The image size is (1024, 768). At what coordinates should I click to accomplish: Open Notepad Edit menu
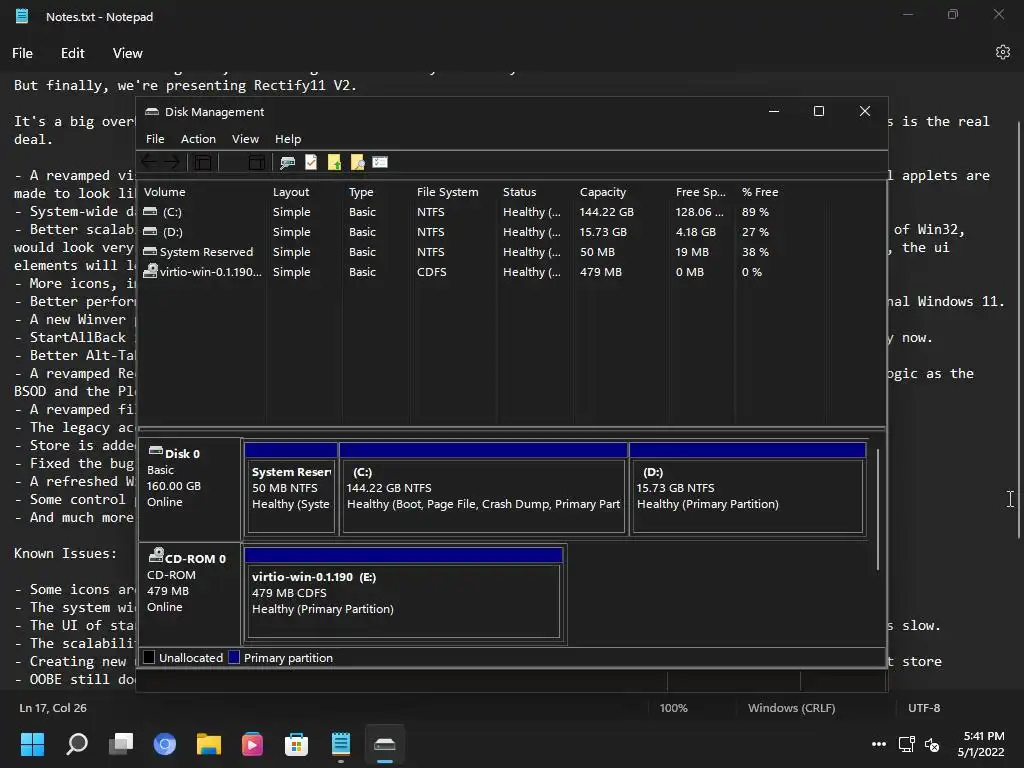coord(72,53)
